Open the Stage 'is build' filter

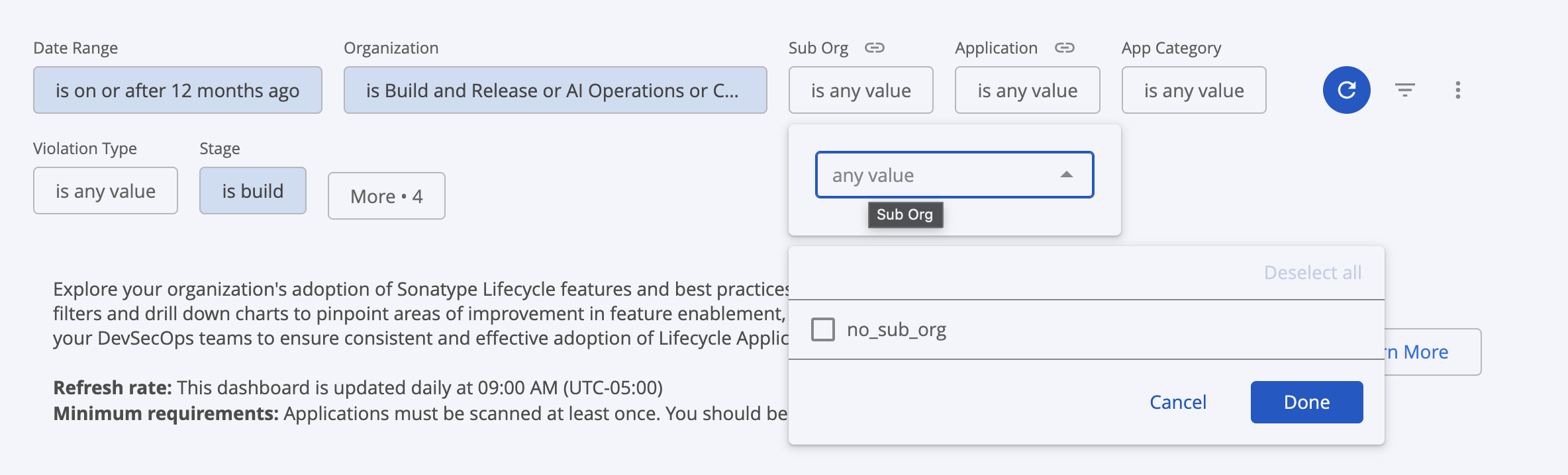pyautogui.click(x=252, y=191)
